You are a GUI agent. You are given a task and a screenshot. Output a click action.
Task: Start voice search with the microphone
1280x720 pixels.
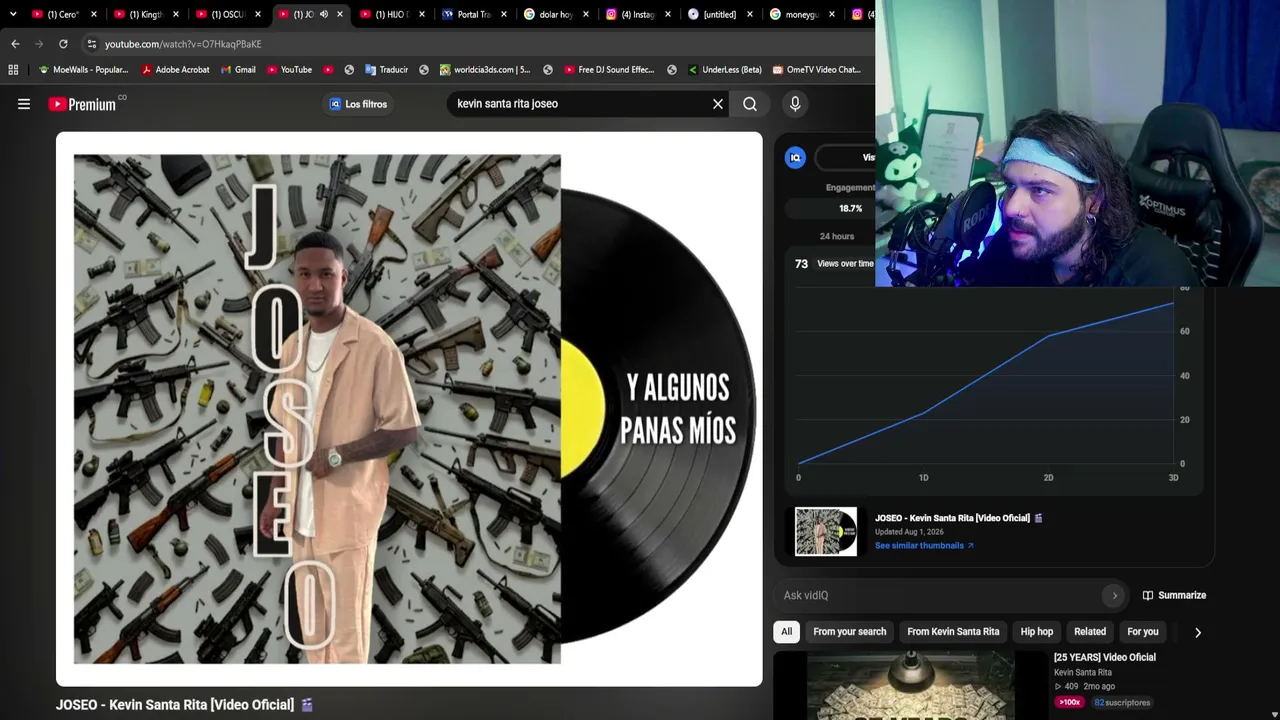coord(795,104)
